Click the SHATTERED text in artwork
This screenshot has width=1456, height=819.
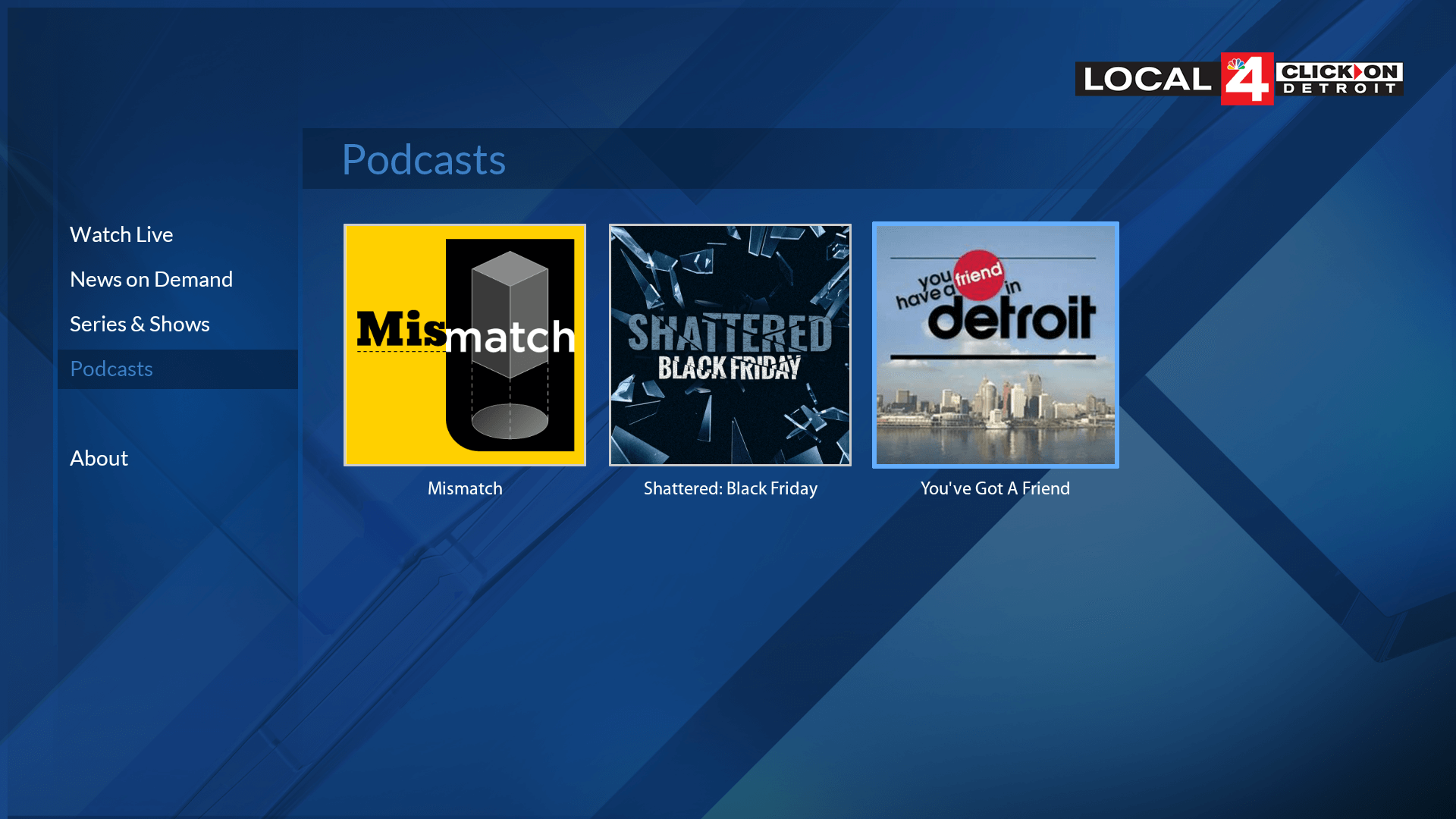point(730,332)
